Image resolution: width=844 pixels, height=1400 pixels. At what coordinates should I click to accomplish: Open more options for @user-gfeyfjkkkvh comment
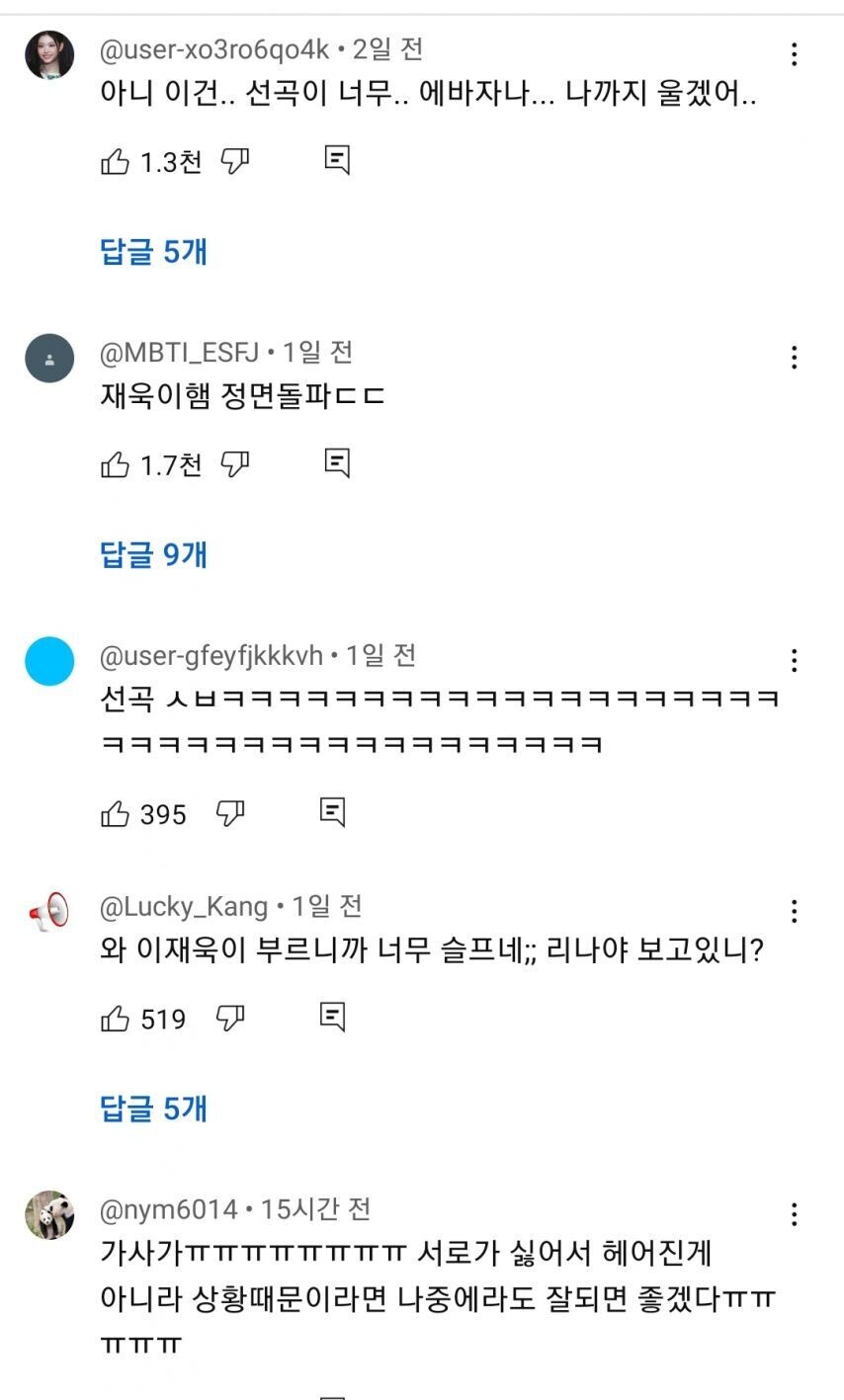coord(794,660)
